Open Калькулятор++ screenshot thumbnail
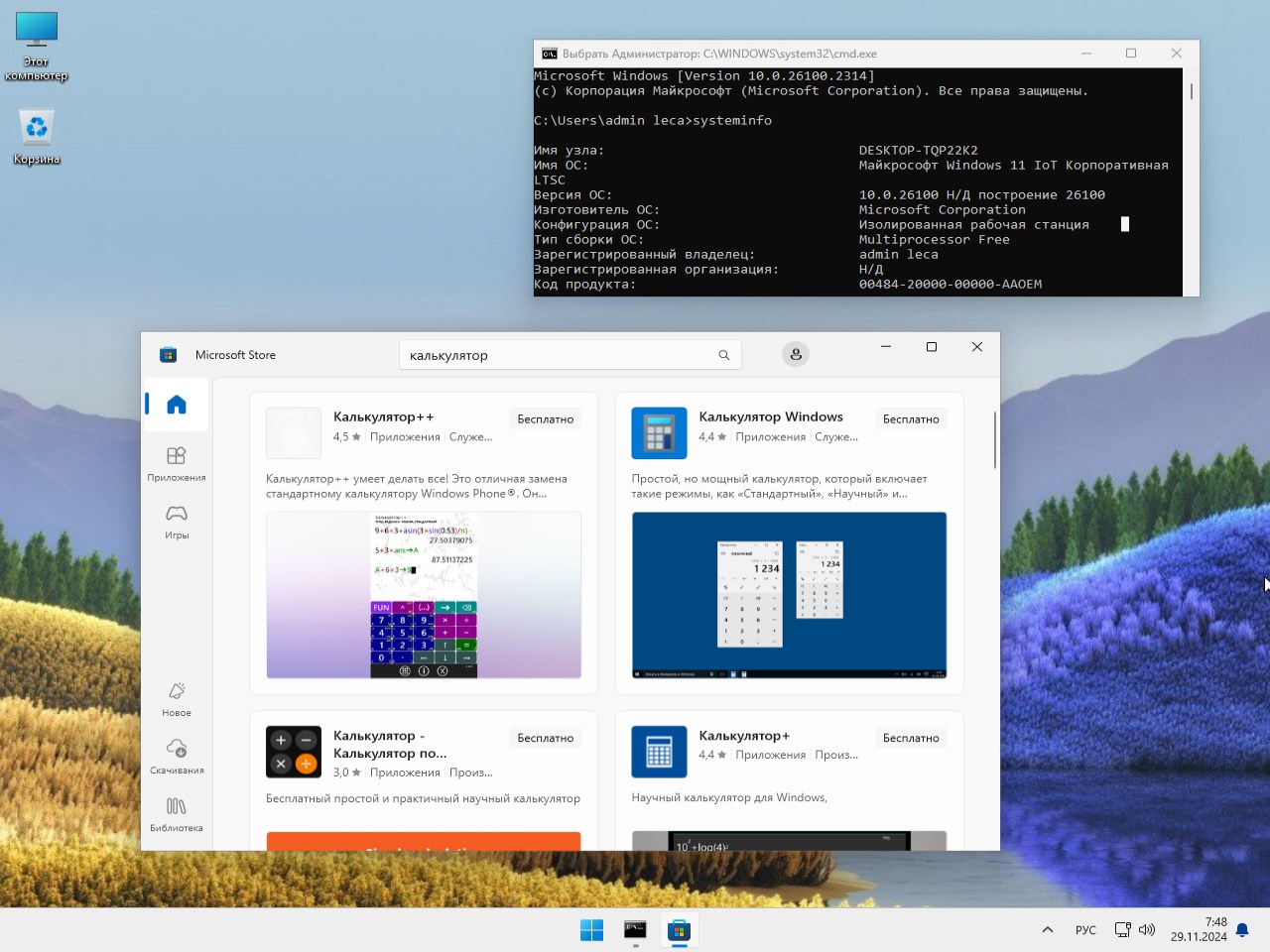The height and width of the screenshot is (952, 1270). pyautogui.click(x=424, y=595)
